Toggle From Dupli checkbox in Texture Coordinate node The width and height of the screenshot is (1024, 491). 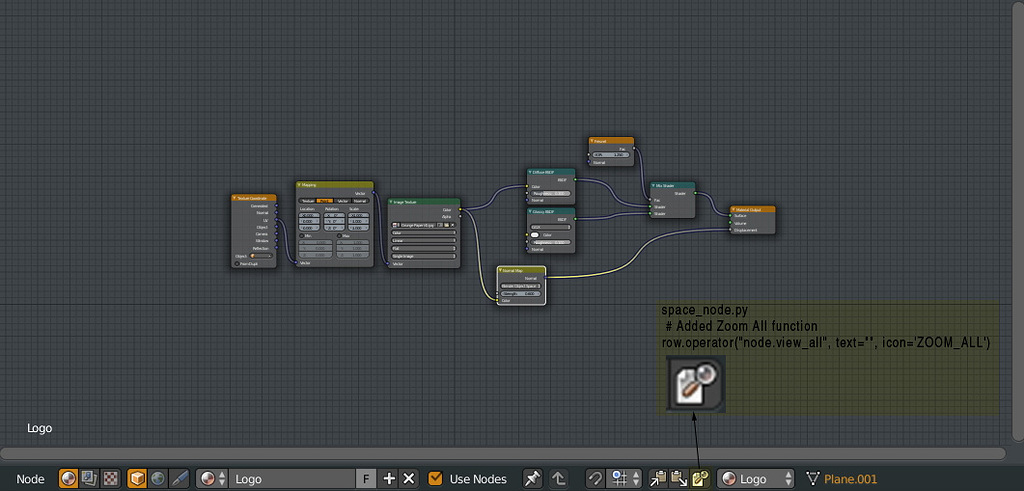pos(237,264)
